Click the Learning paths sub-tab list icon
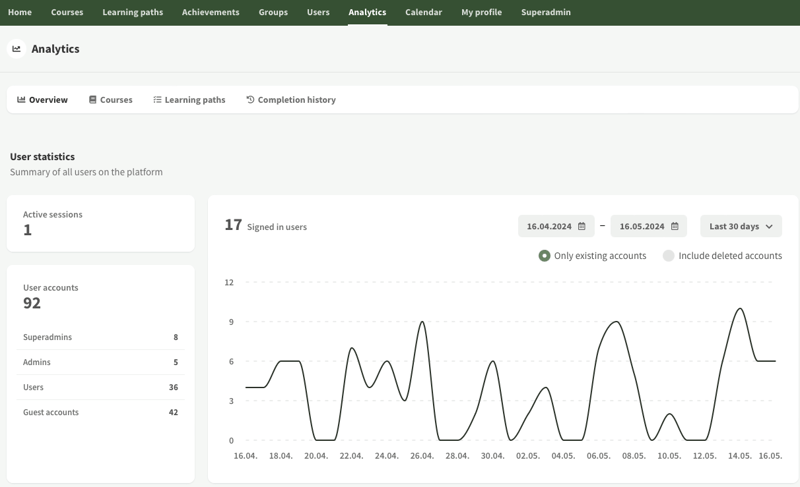Screen dimensions: 800x487 157,99
